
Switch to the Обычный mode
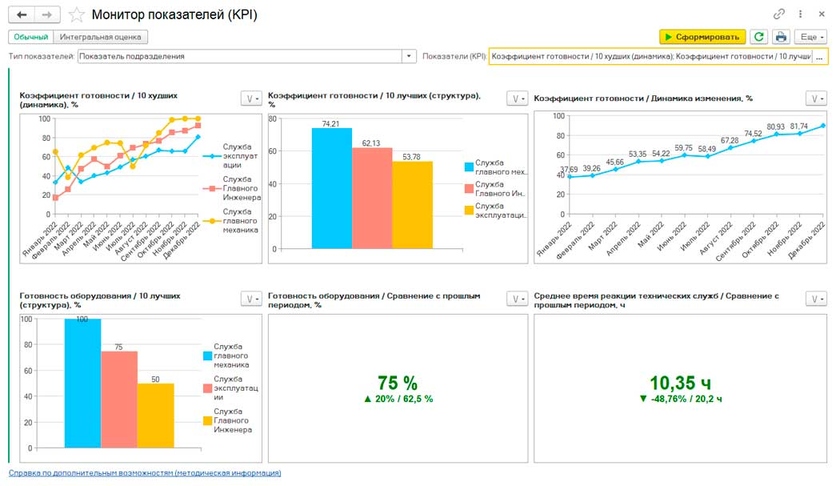tap(31, 37)
